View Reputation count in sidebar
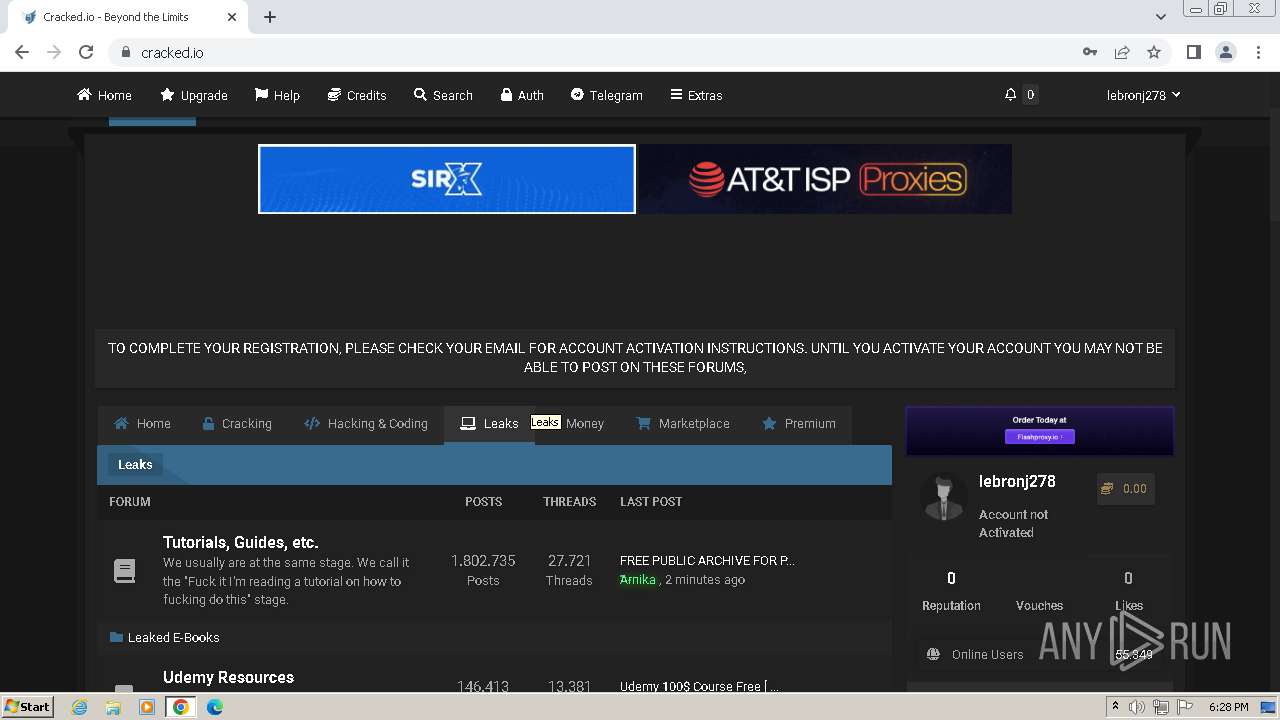Viewport: 1280px width, 720px height. (x=951, y=578)
